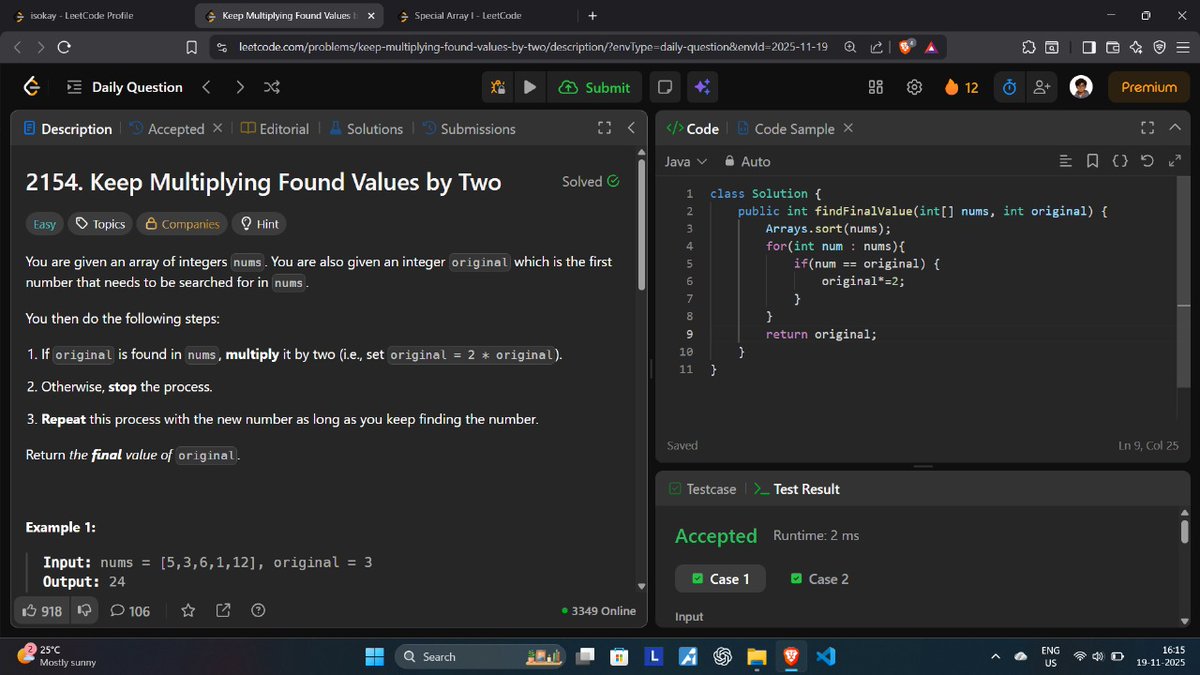The image size is (1200, 675).
Task: Open the notes sticky-note icon beside Submit
Action: click(x=664, y=87)
